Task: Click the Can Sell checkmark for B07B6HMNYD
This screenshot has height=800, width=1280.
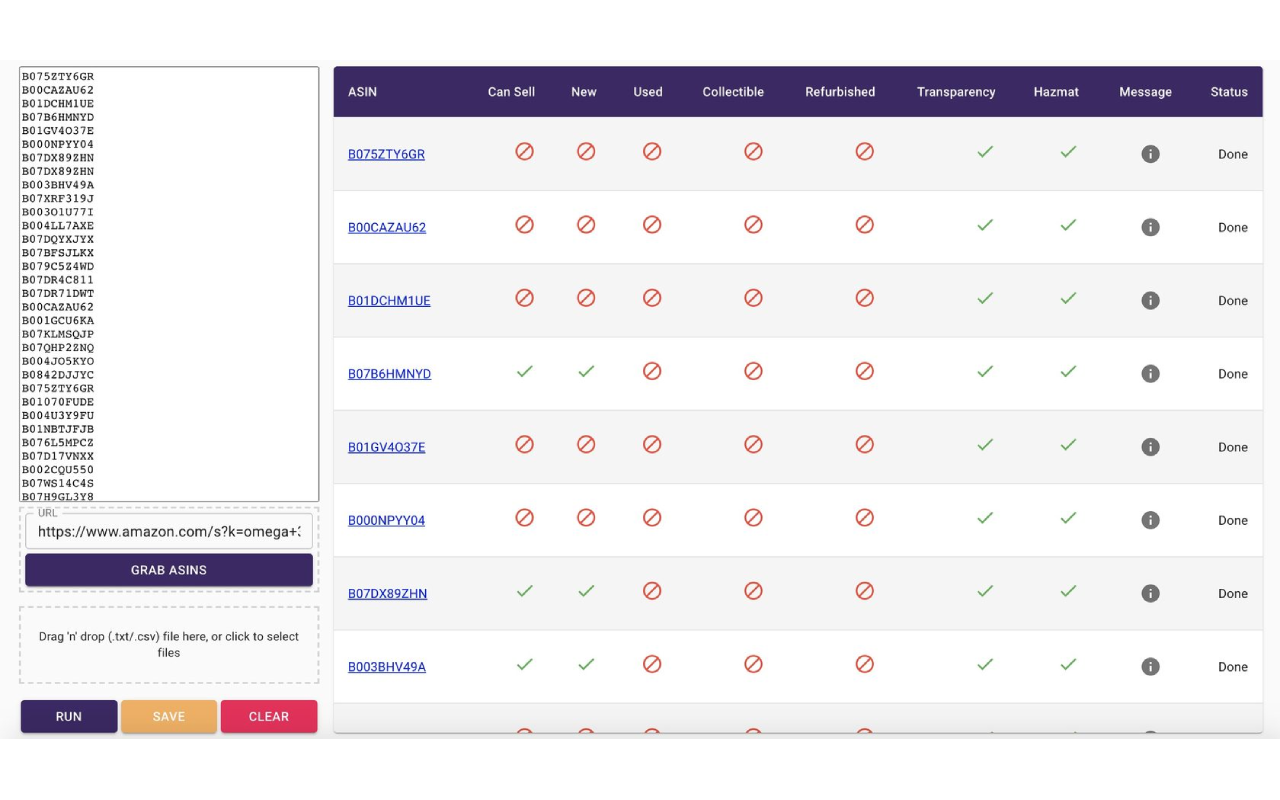Action: click(524, 371)
